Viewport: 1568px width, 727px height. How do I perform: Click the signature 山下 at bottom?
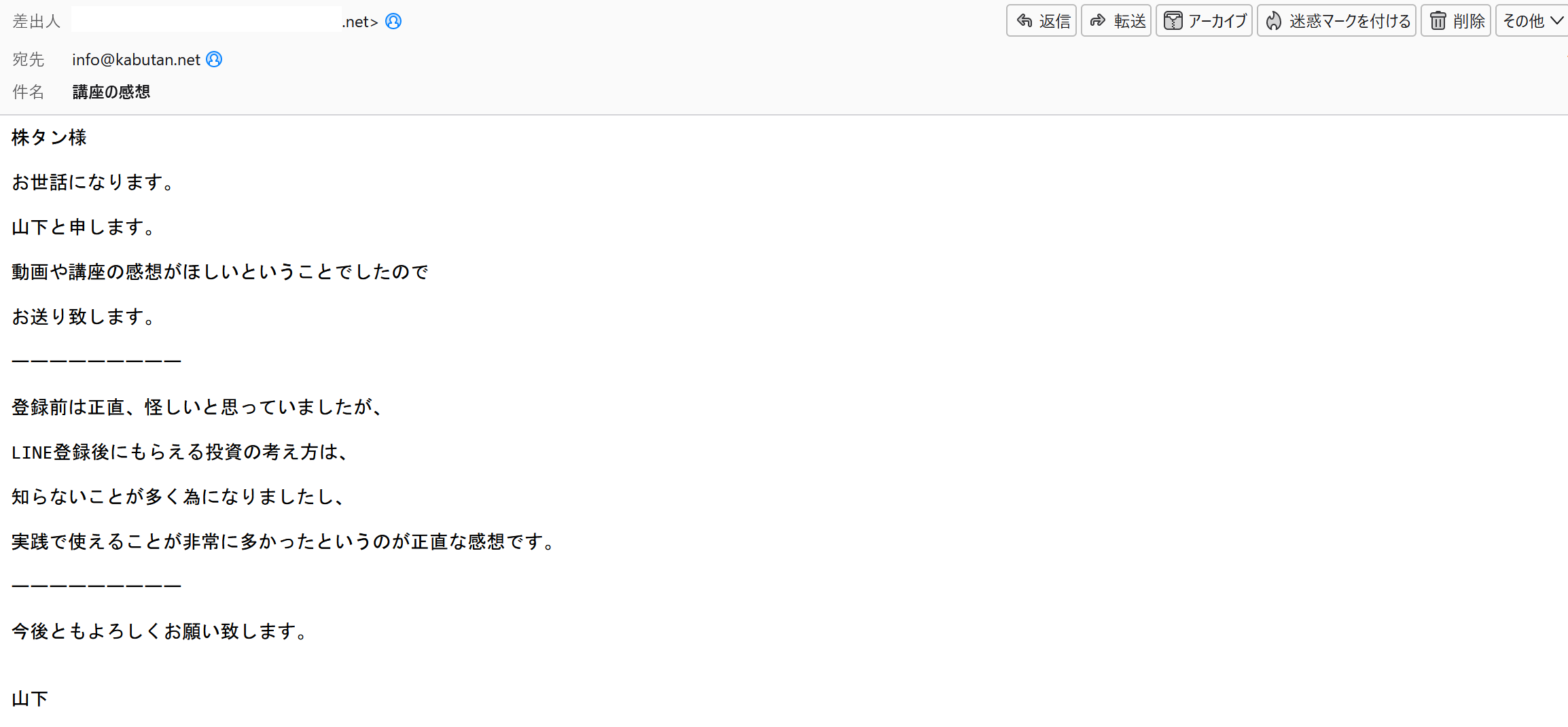(x=31, y=698)
